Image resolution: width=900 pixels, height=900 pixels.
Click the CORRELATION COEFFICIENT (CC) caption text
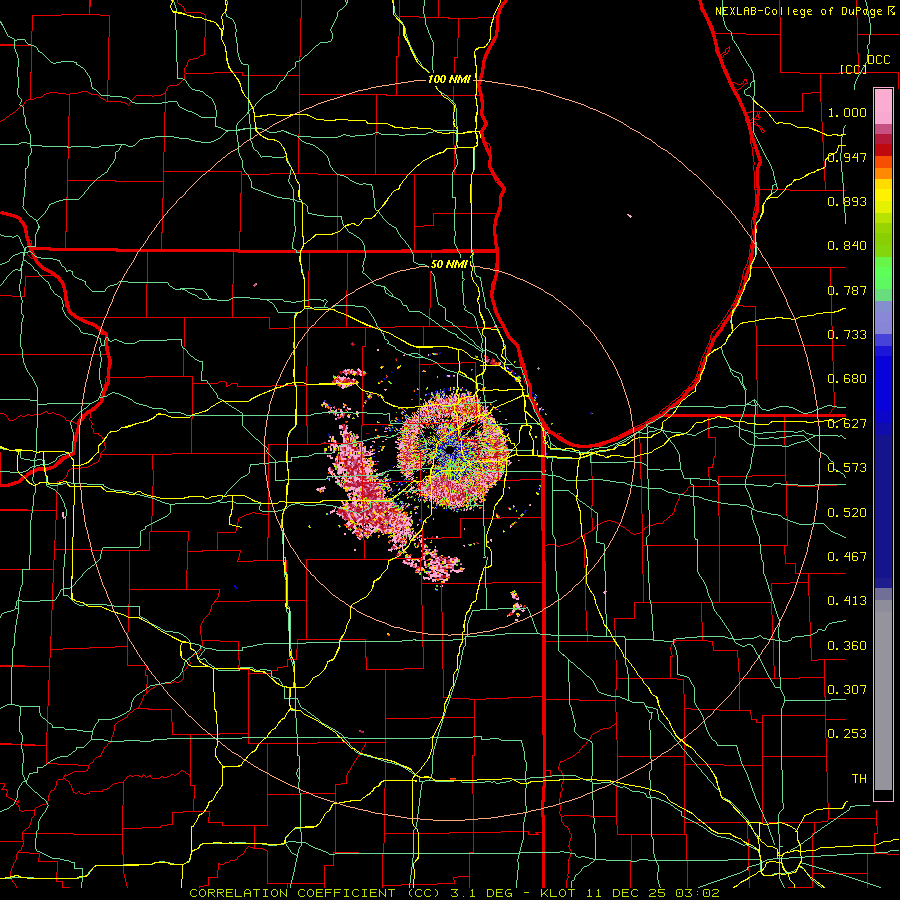315,893
